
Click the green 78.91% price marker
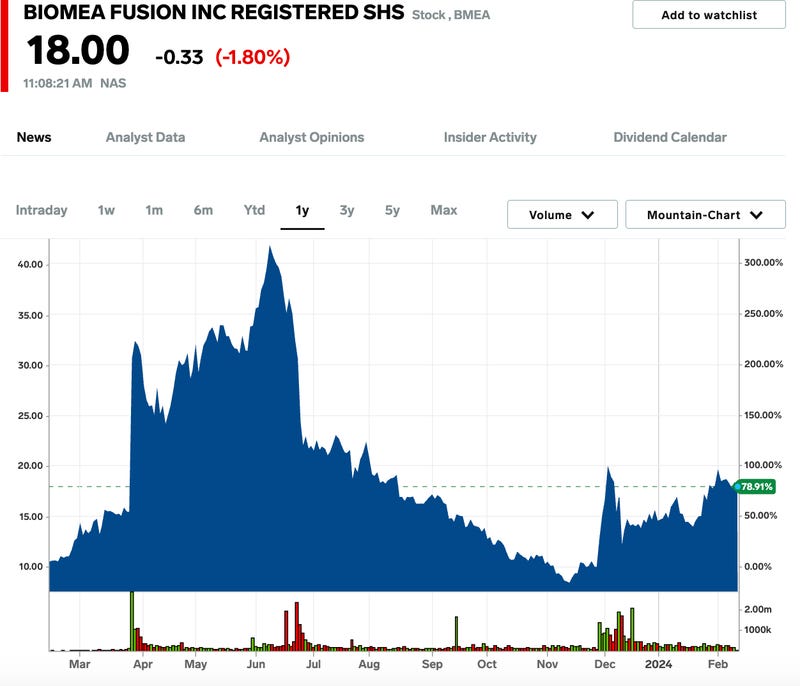tap(757, 487)
